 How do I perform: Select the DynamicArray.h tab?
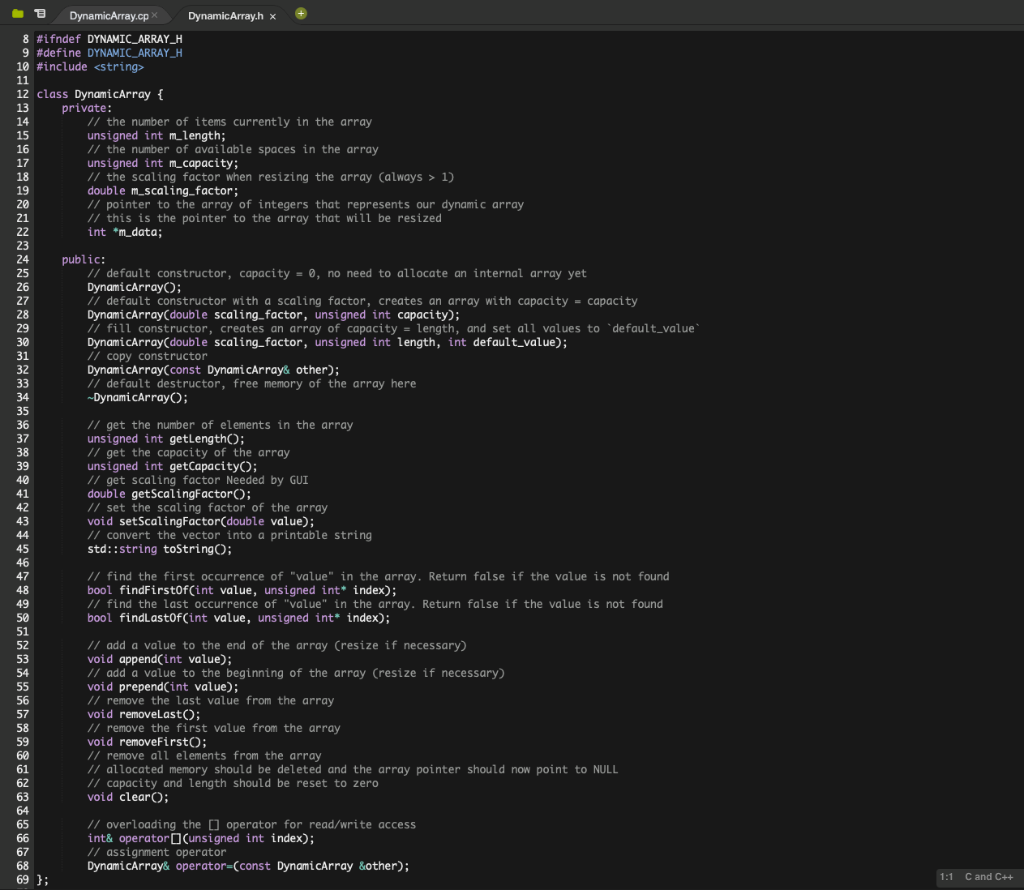[x=228, y=15]
